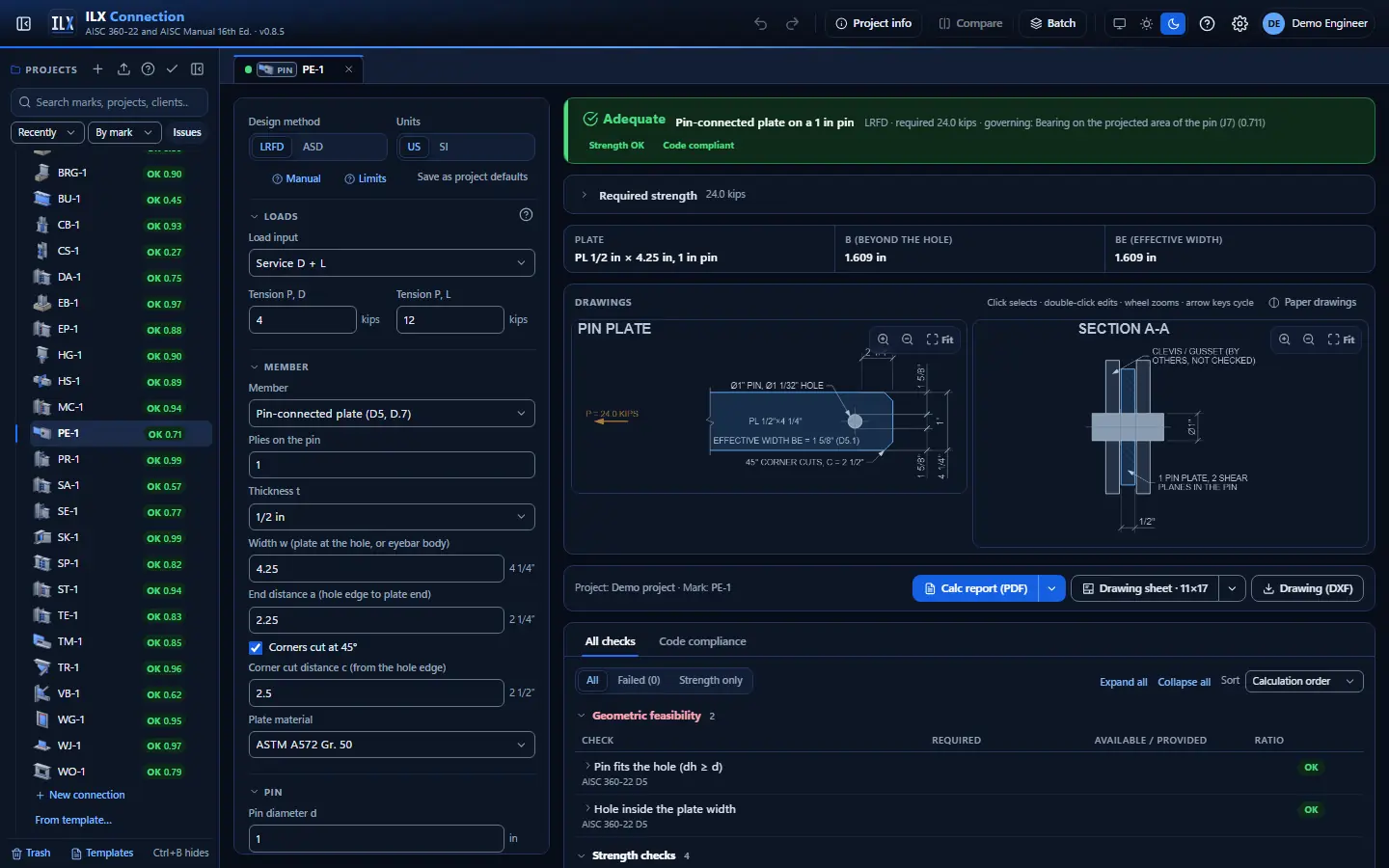Open the Thickness t dropdown
Image resolution: width=1389 pixels, height=868 pixels.
tap(392, 517)
